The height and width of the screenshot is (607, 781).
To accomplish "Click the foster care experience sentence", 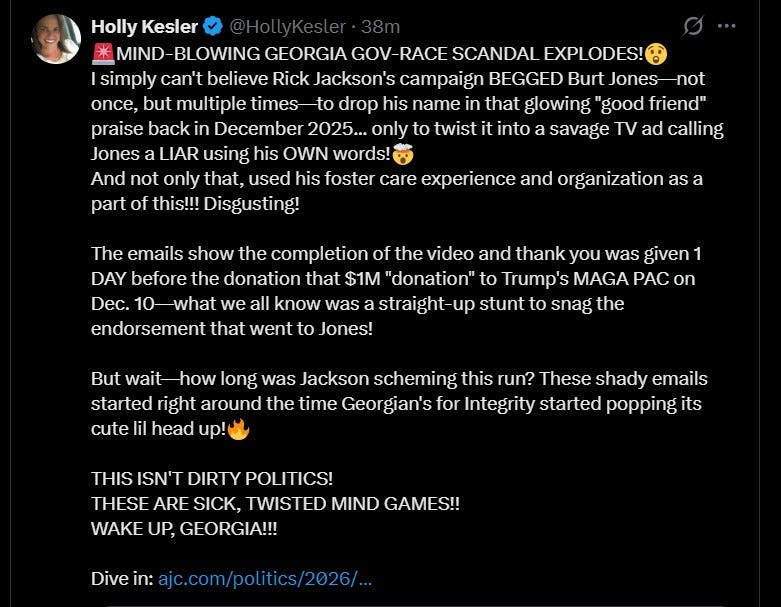I will pos(396,191).
